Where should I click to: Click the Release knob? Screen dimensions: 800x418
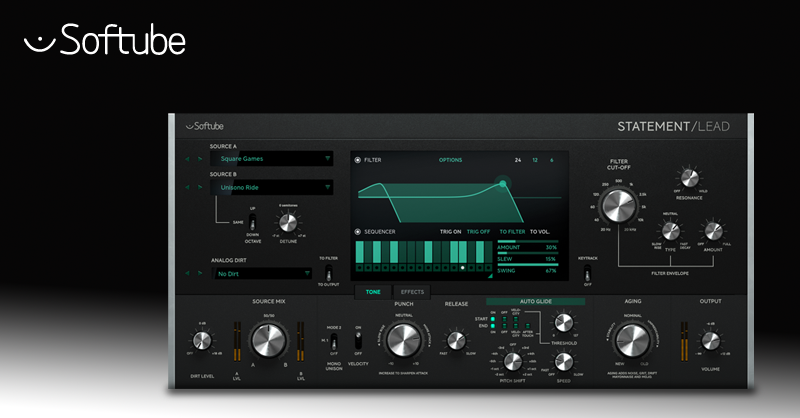(456, 340)
